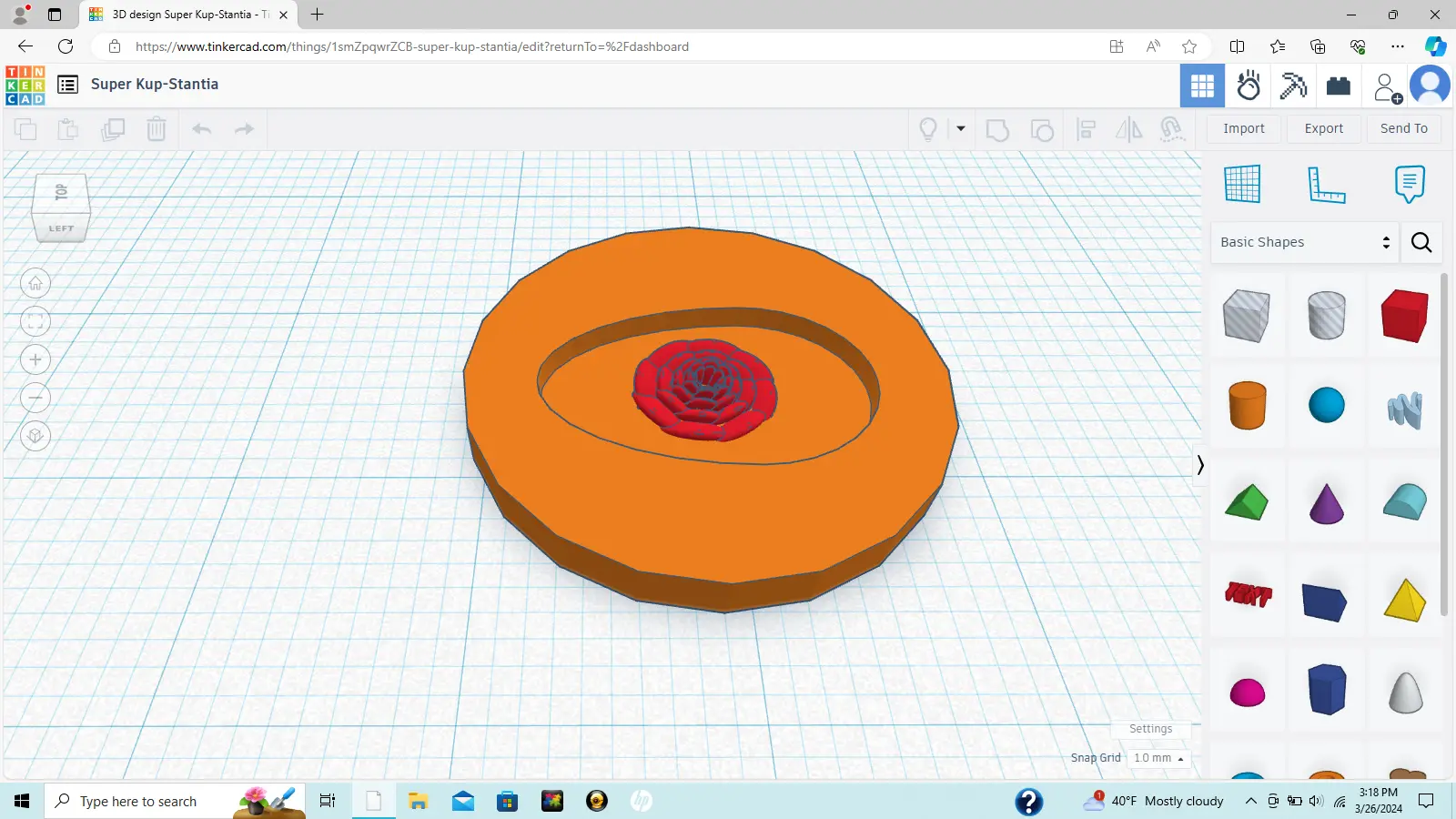The image size is (1456, 819).
Task: Click the Delete (trash) icon
Action: point(157,129)
